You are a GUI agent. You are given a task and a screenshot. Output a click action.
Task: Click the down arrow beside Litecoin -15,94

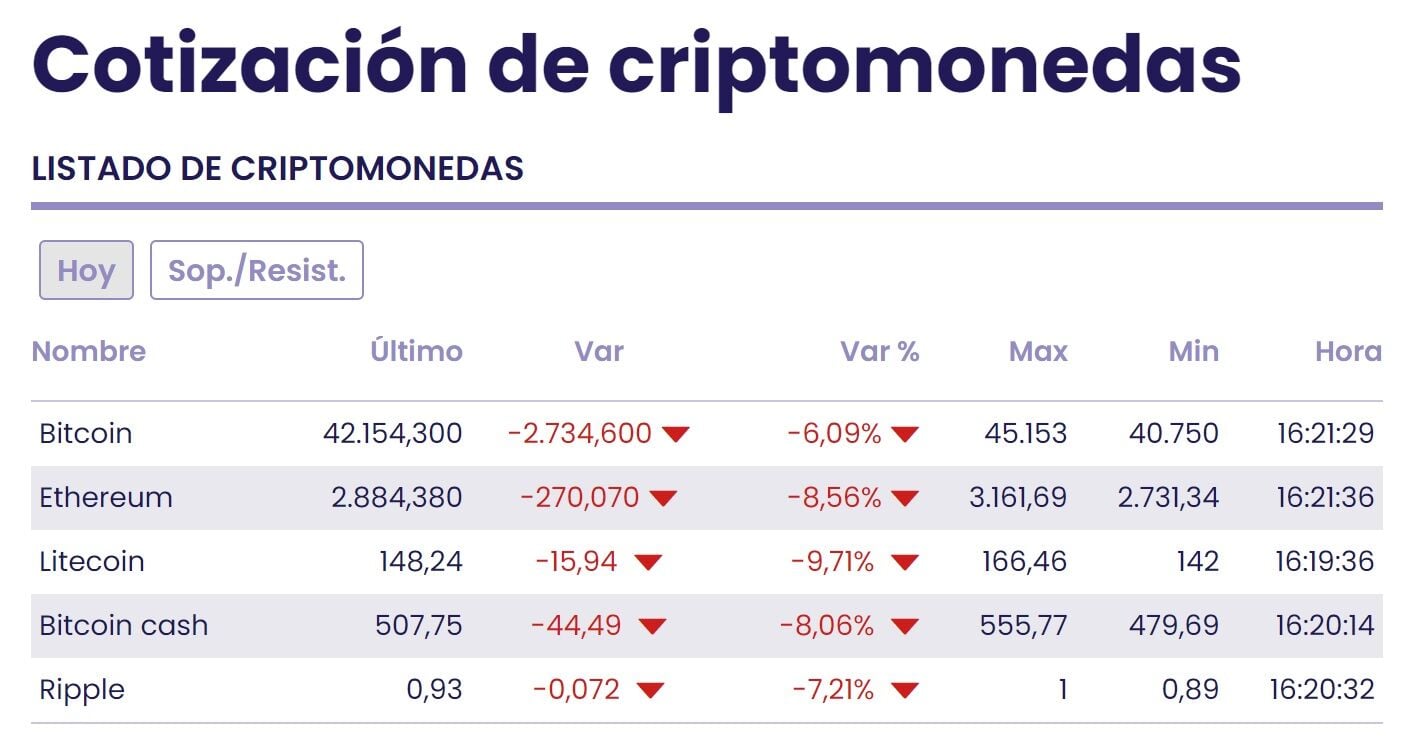click(648, 562)
